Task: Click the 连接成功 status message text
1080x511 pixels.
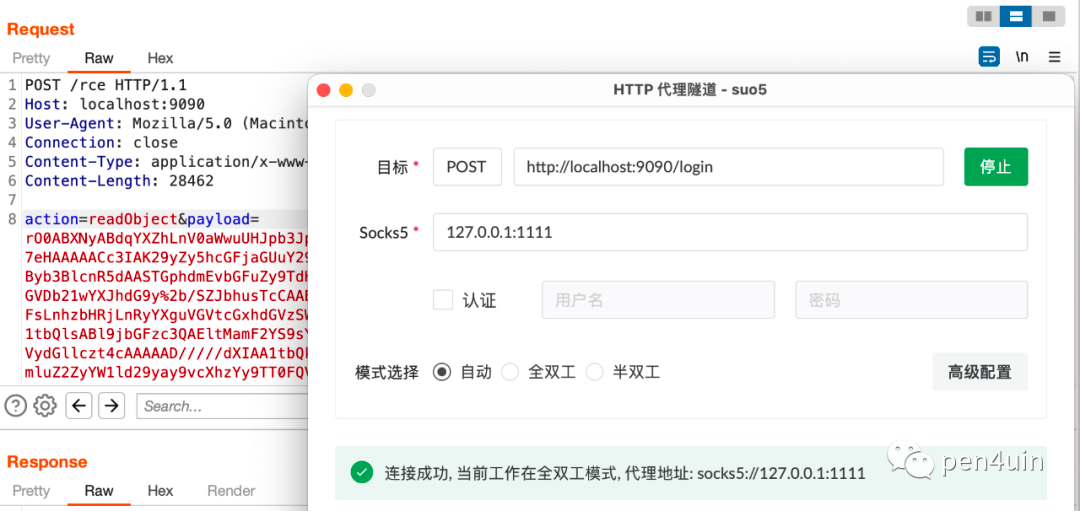Action: [x=625, y=473]
